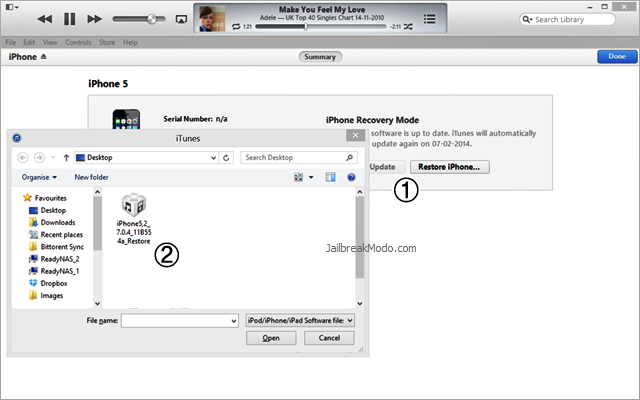Viewport: 640px width, 400px height.
Task: Toggle the shuffle icon
Action: (408, 27)
